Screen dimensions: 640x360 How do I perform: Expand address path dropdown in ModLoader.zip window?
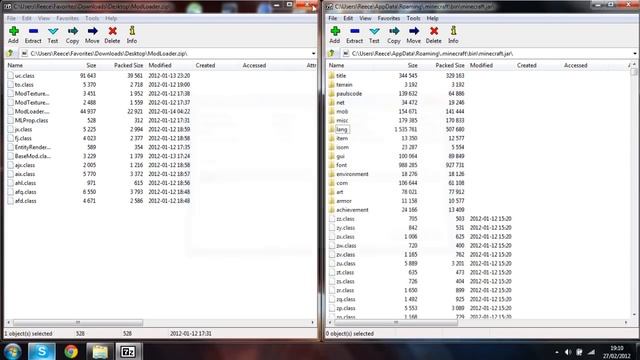click(x=313, y=53)
